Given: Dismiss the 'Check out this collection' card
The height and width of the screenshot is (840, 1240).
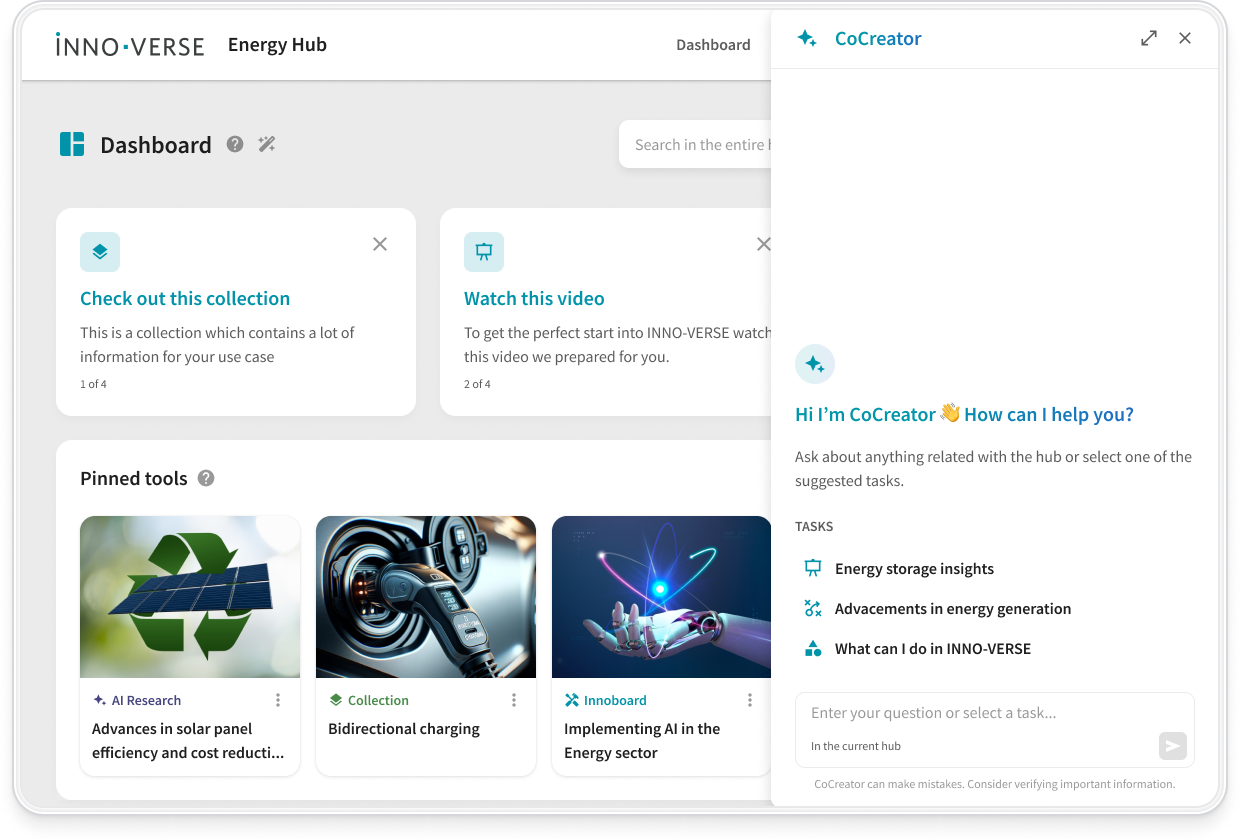Looking at the screenshot, I should (380, 244).
